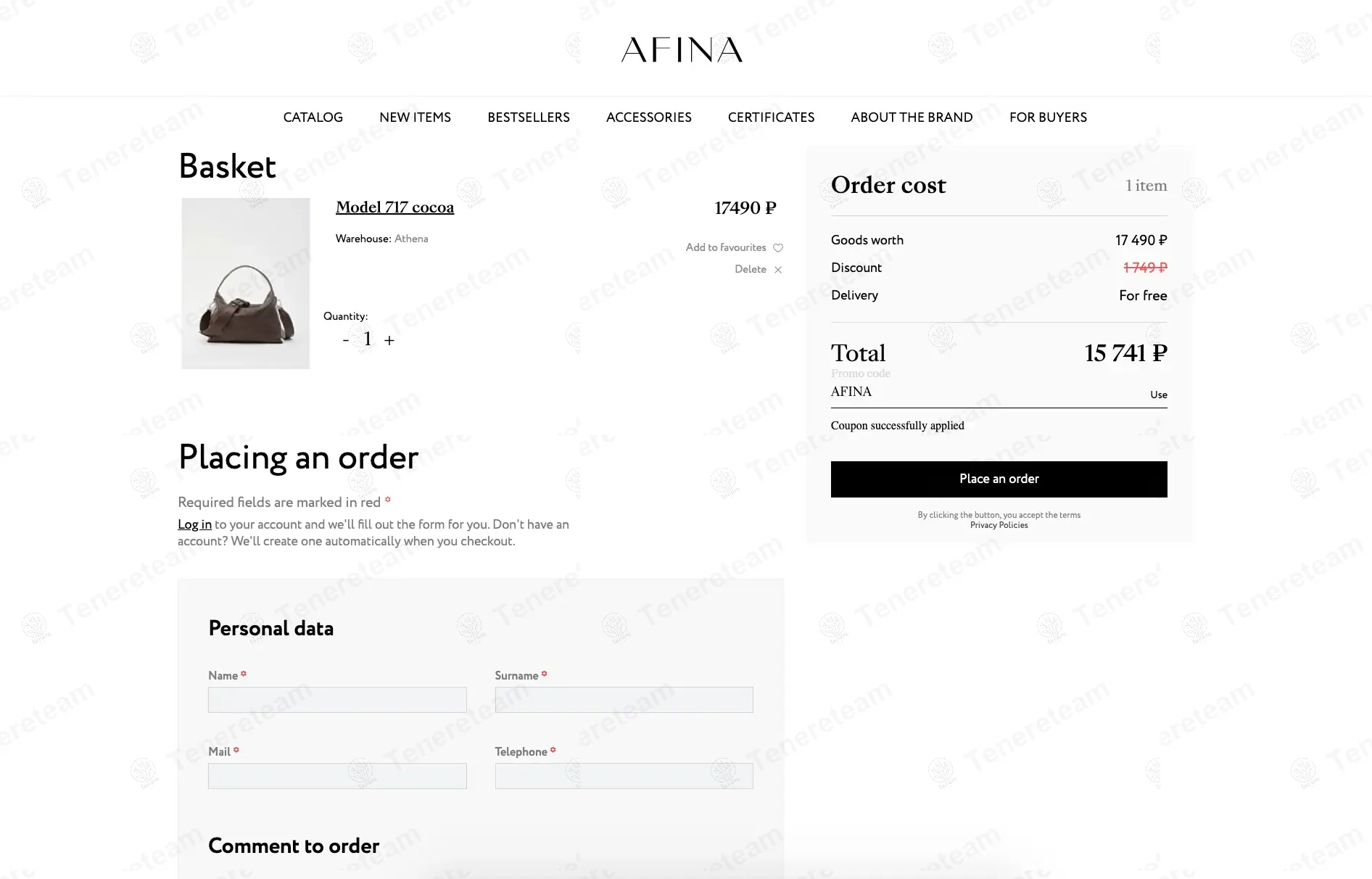The height and width of the screenshot is (879, 1372).
Task: Click Use to apply promo code
Action: pyautogui.click(x=1158, y=395)
